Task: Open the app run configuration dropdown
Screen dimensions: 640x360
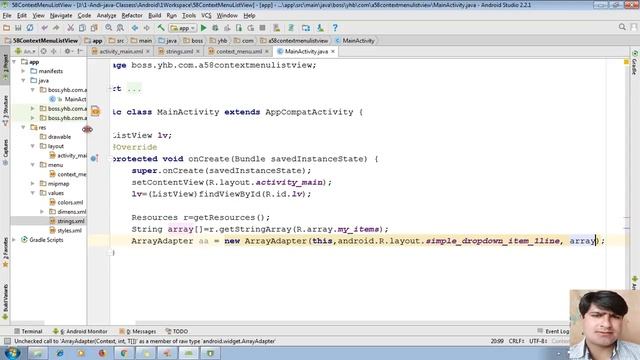Action: [x=183, y=28]
